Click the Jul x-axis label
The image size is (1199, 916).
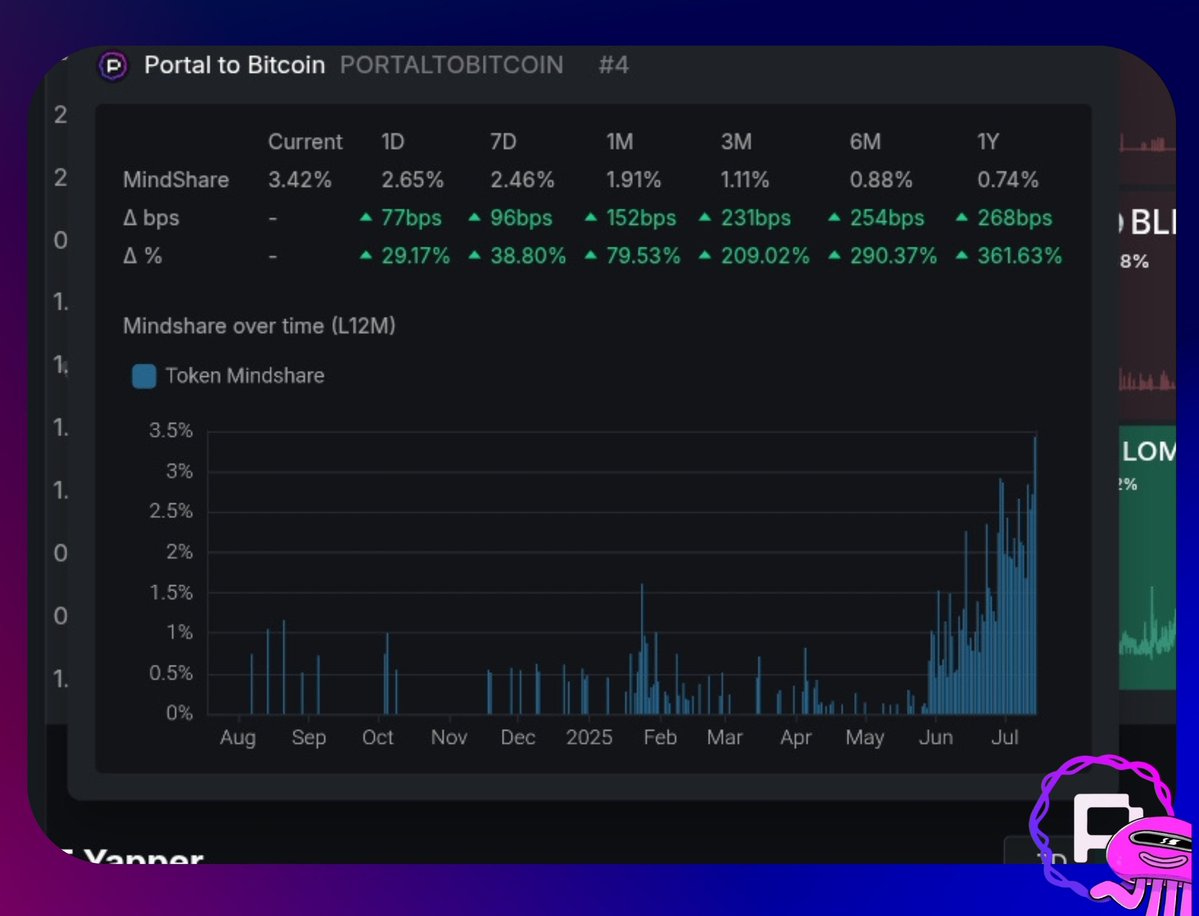click(x=1005, y=738)
